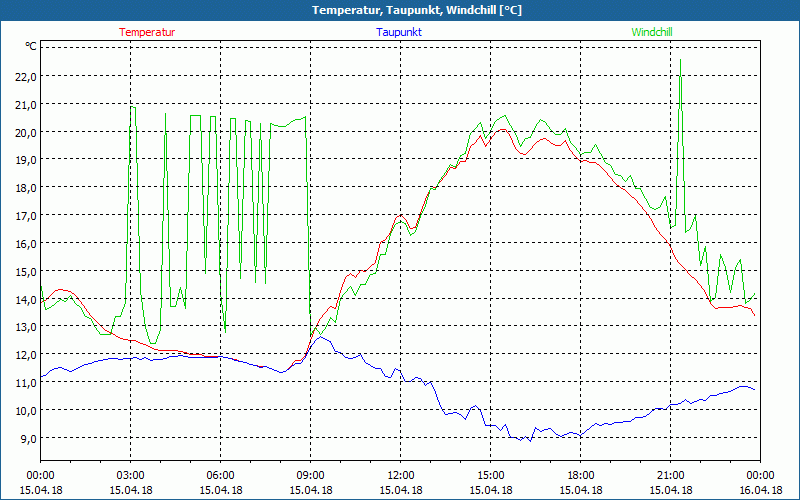Click the 18:00 time axis label
The image size is (800, 500).
click(581, 476)
